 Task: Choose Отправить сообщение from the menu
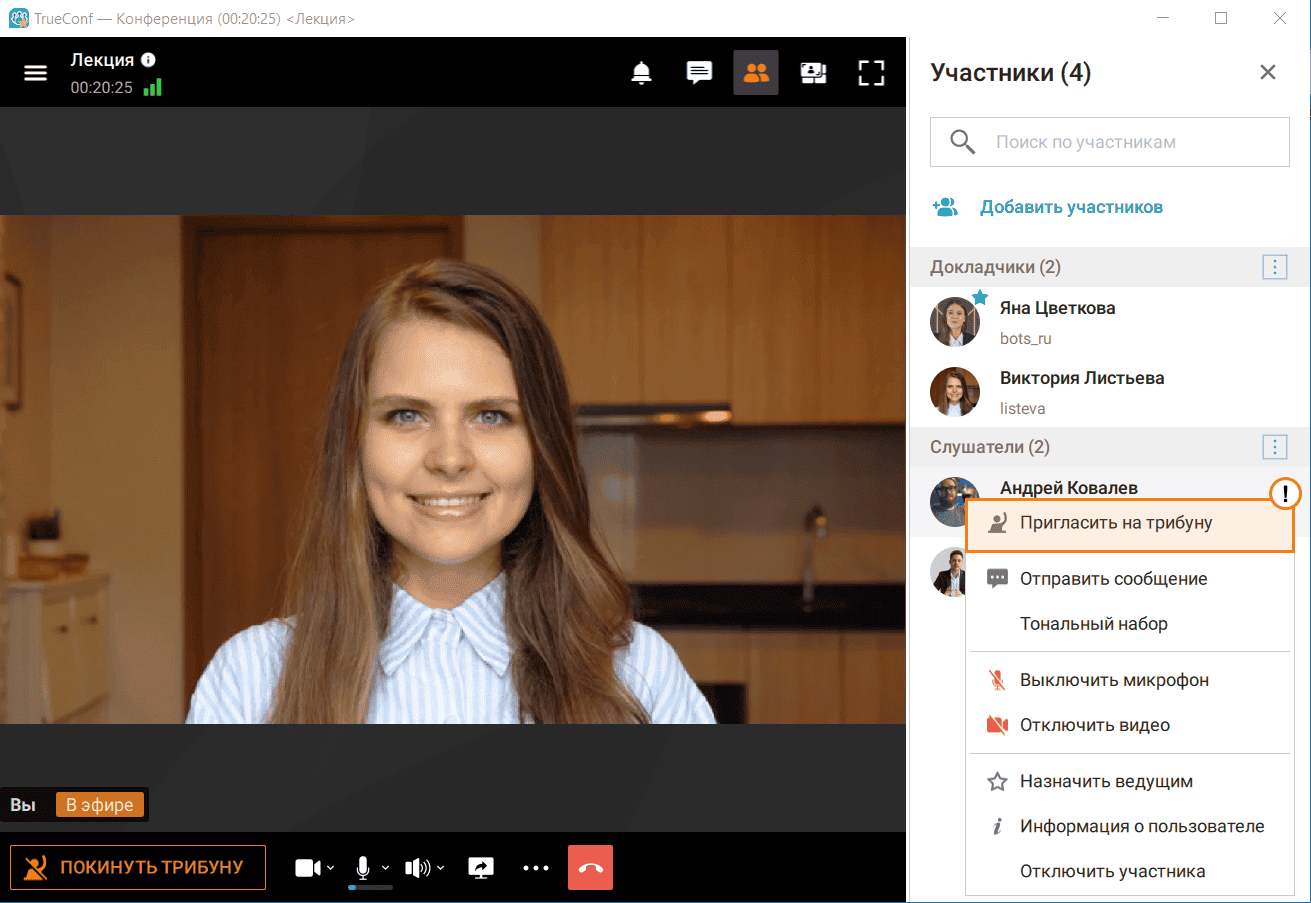tap(1130, 579)
